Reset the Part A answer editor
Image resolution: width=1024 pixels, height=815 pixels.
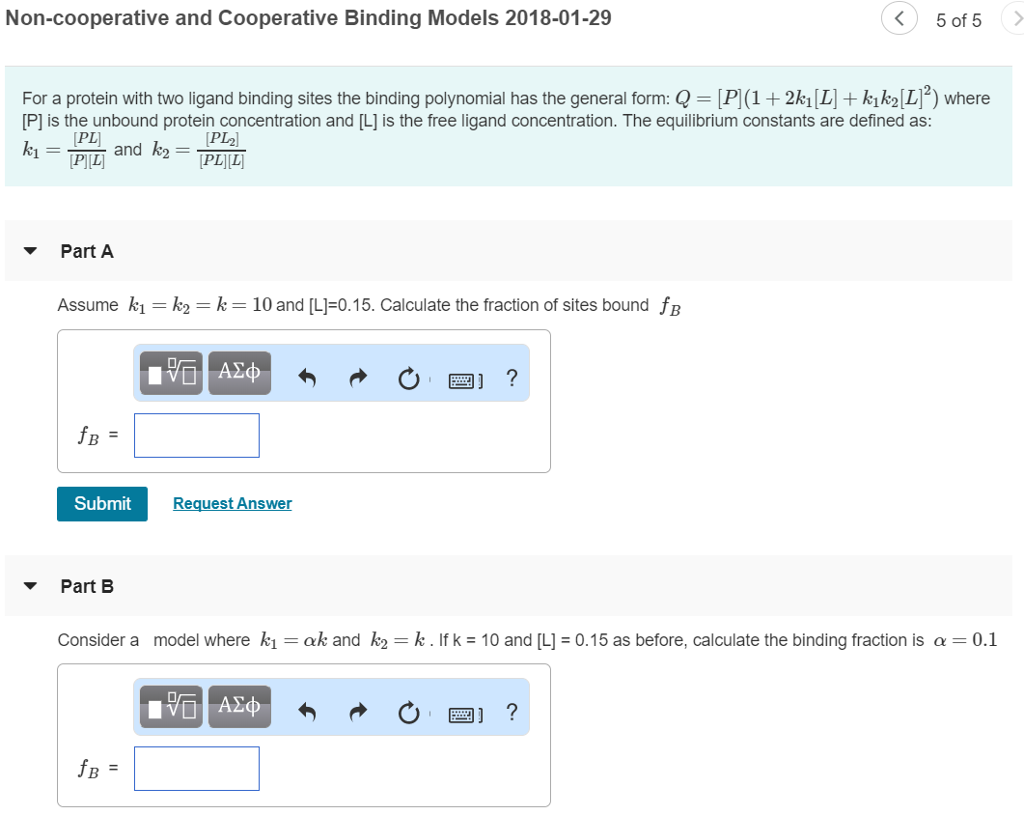click(x=408, y=378)
